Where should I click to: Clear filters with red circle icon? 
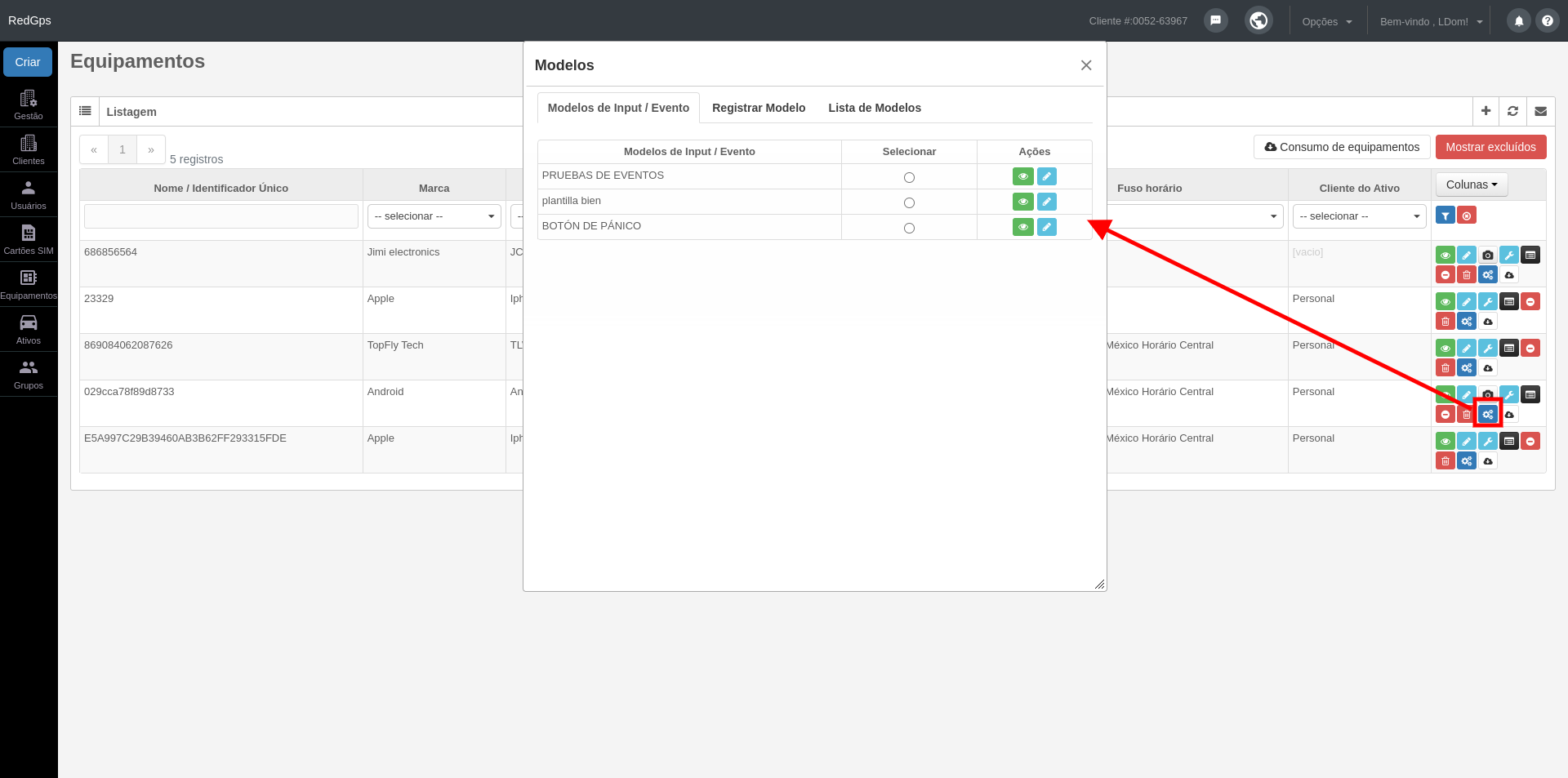[1467, 216]
